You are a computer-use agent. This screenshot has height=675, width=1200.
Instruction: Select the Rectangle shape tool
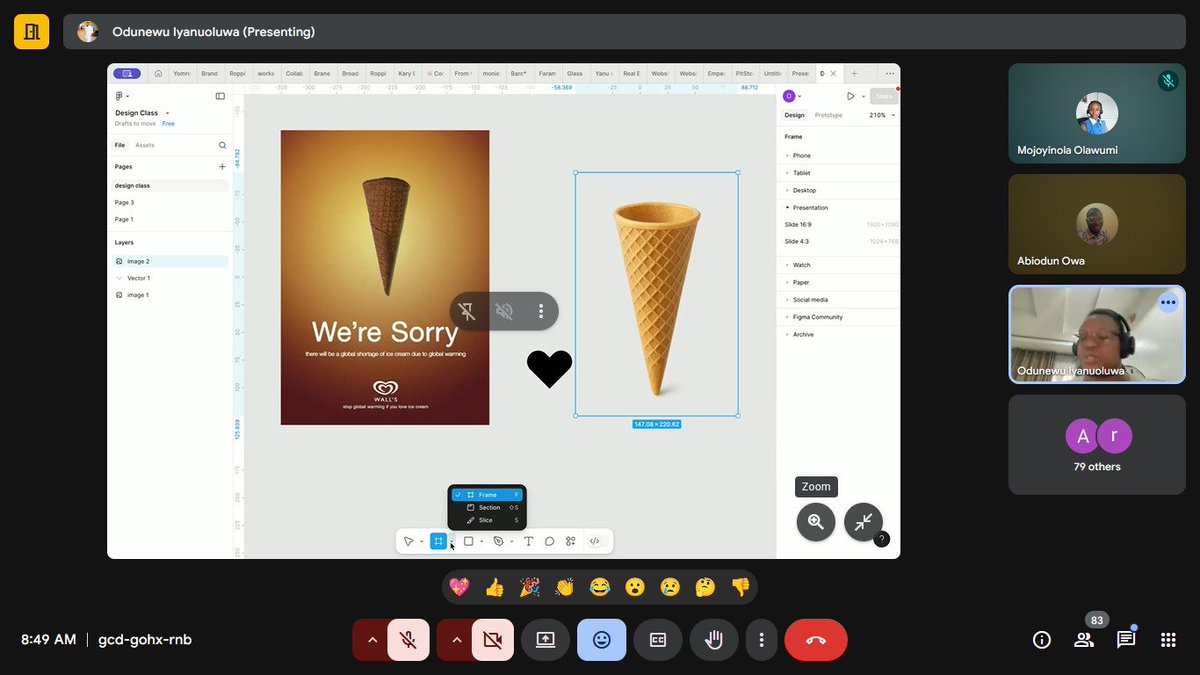point(468,541)
